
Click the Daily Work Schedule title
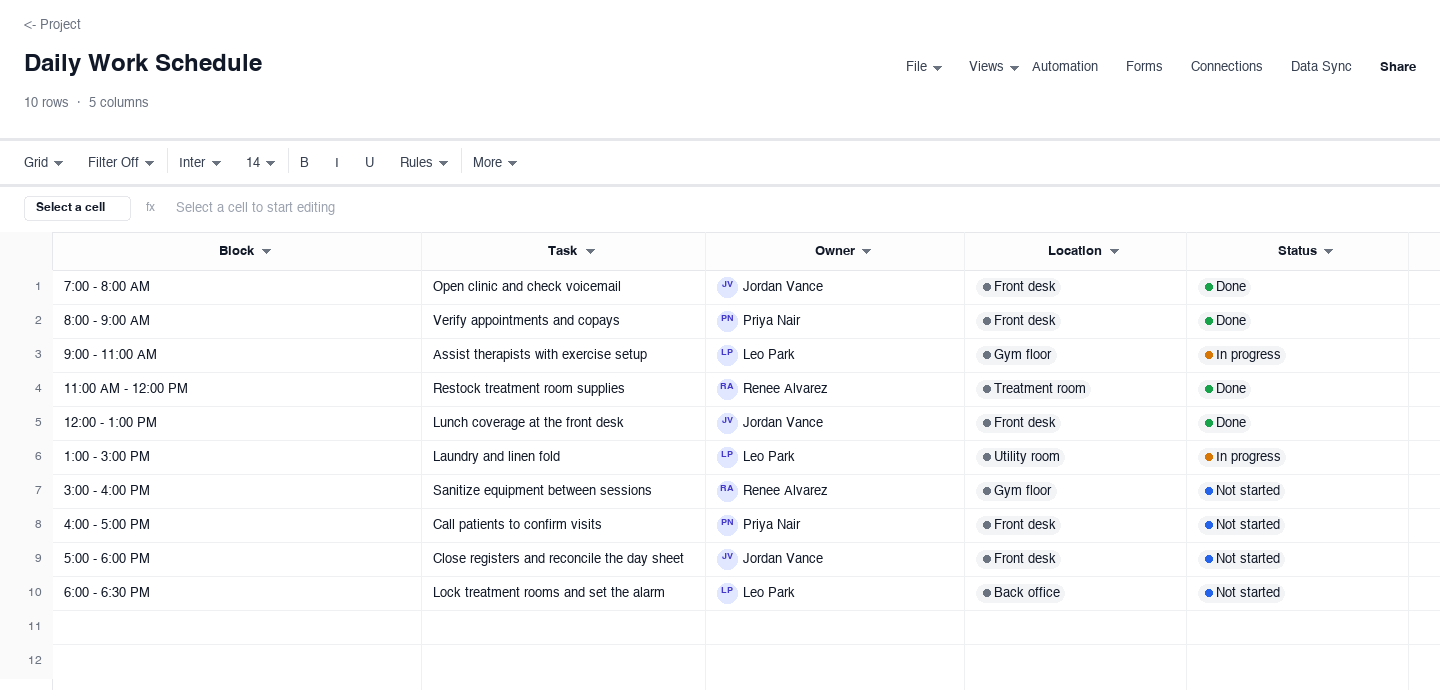tap(143, 63)
